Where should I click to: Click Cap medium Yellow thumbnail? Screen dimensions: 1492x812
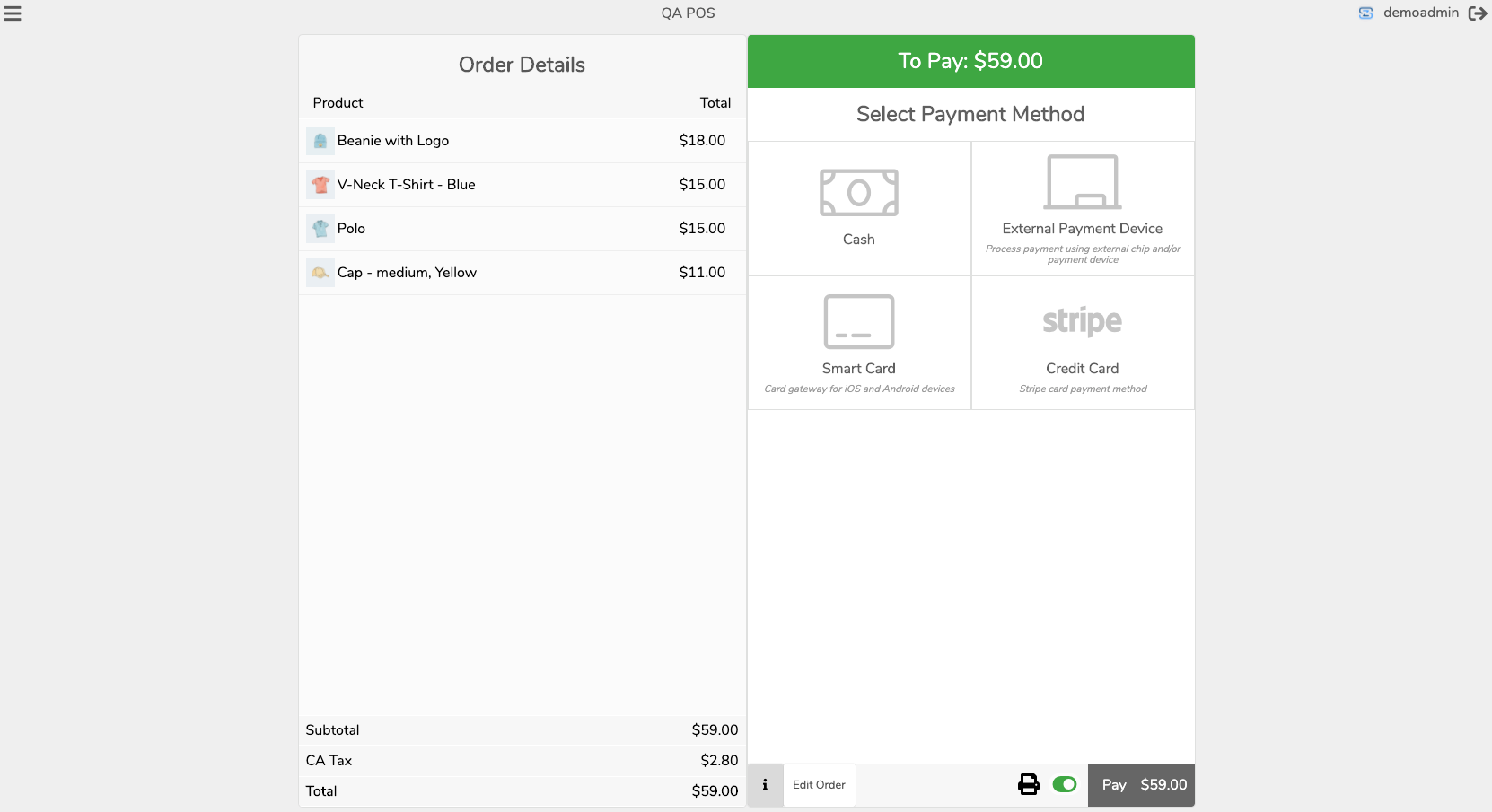pyautogui.click(x=320, y=273)
